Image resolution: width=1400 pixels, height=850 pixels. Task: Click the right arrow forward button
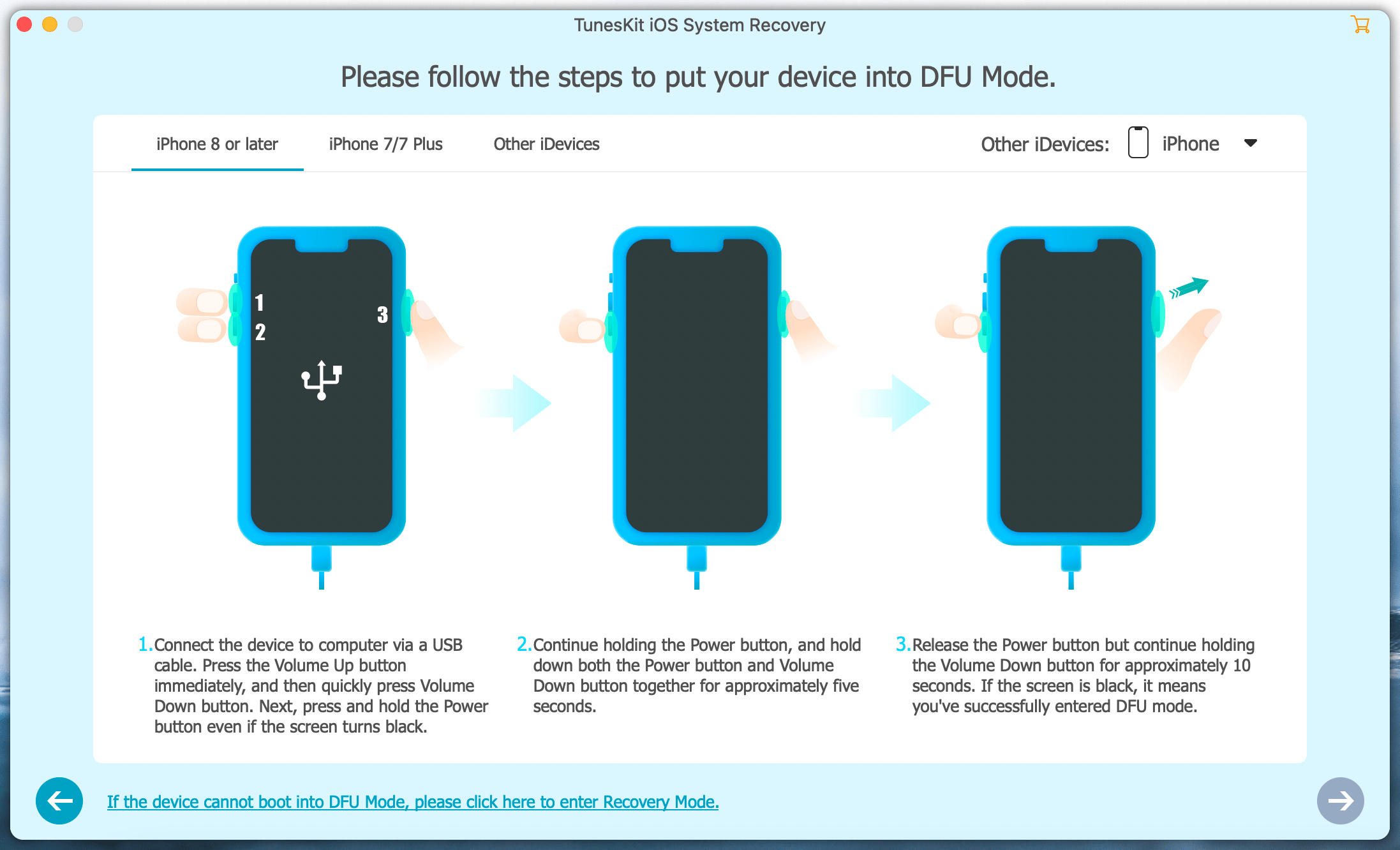[1340, 800]
